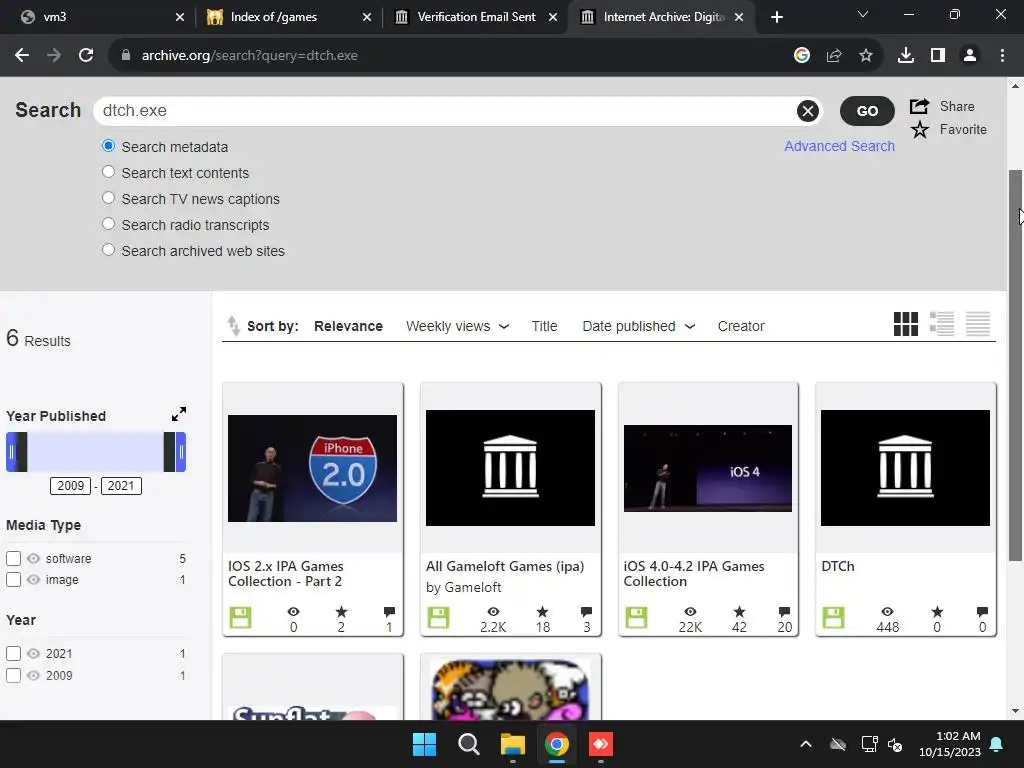Open IOS 2.x IPA Games Collection title

[285, 573]
